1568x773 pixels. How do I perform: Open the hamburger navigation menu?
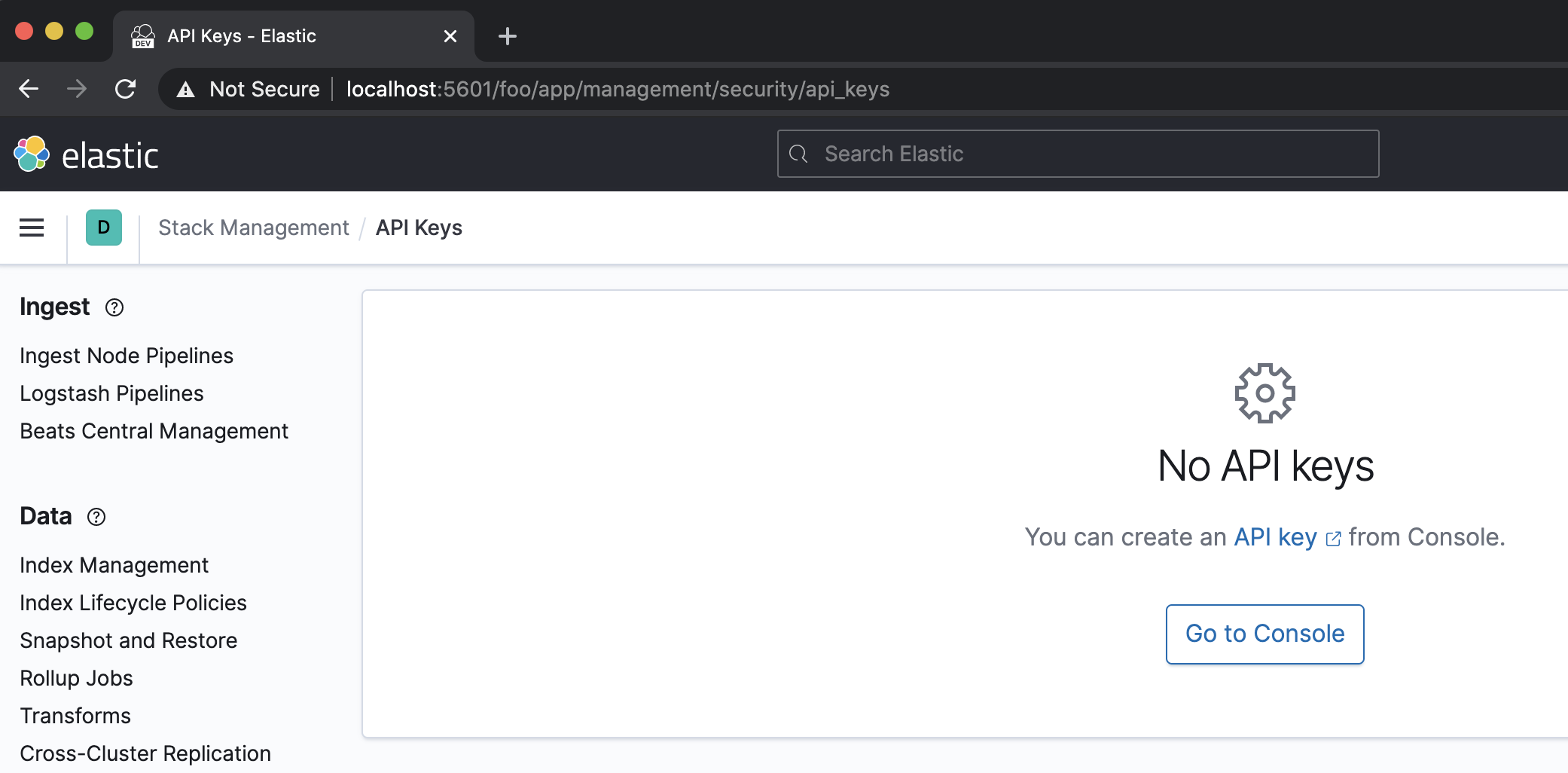(x=32, y=228)
